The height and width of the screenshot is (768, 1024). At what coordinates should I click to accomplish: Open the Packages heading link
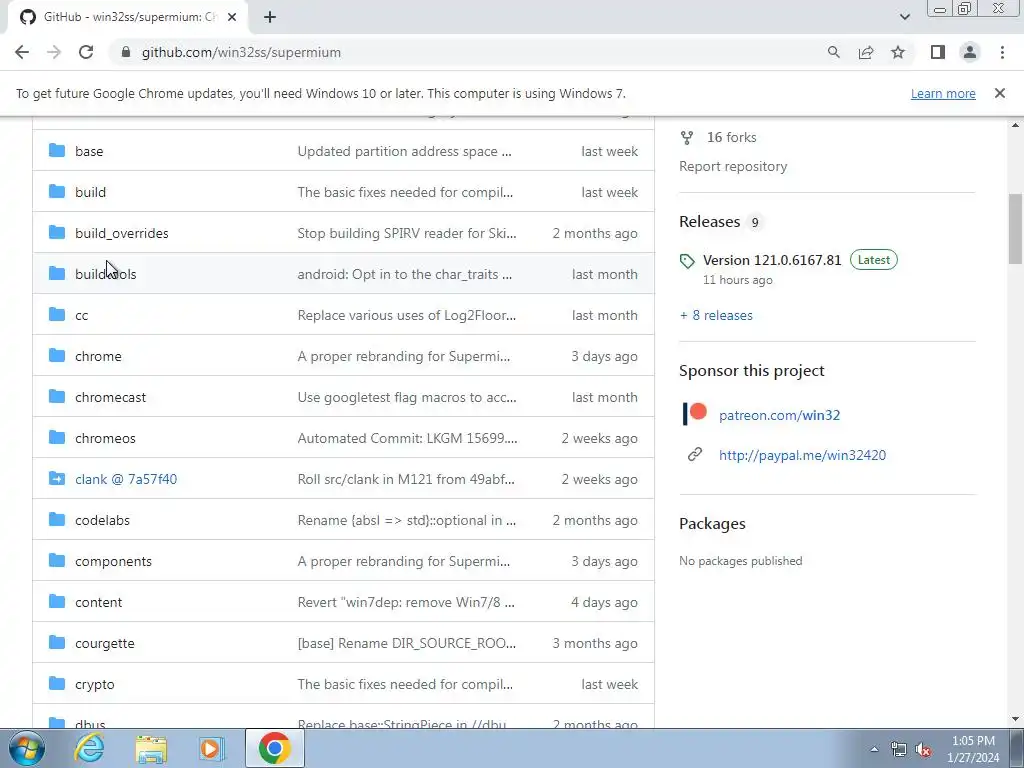tap(712, 524)
